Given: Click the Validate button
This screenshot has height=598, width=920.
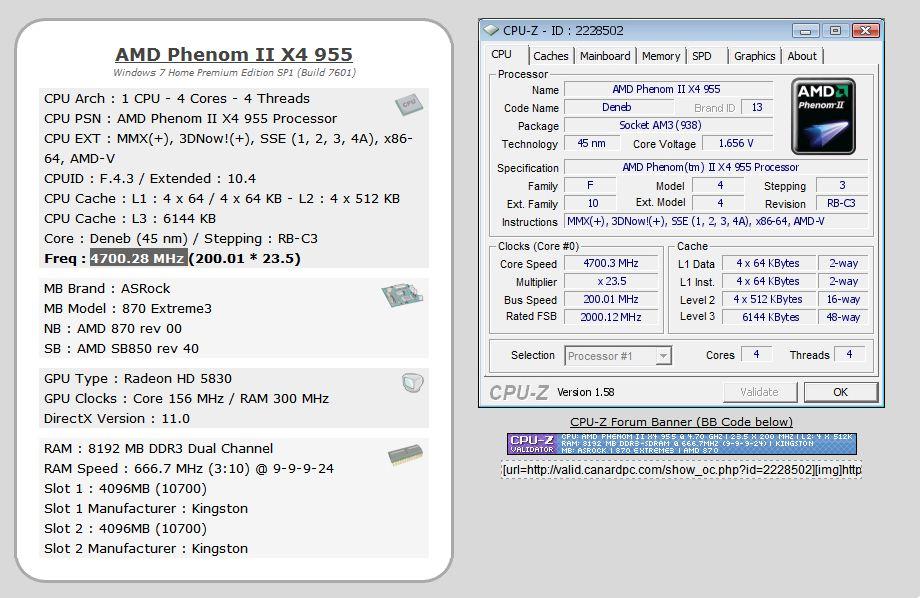Looking at the screenshot, I should [x=759, y=392].
